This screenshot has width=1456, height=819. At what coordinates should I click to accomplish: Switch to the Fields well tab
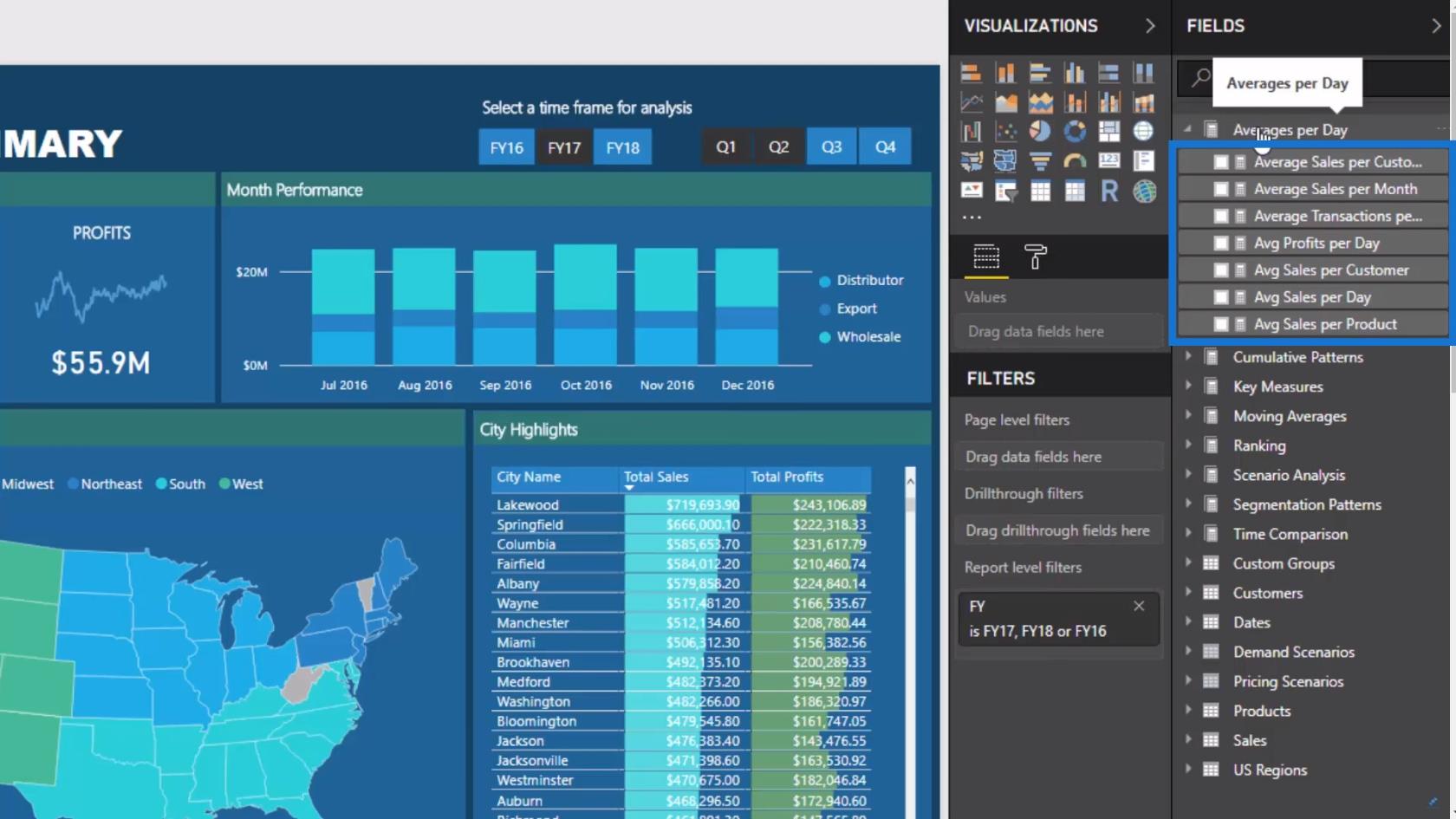(x=986, y=257)
